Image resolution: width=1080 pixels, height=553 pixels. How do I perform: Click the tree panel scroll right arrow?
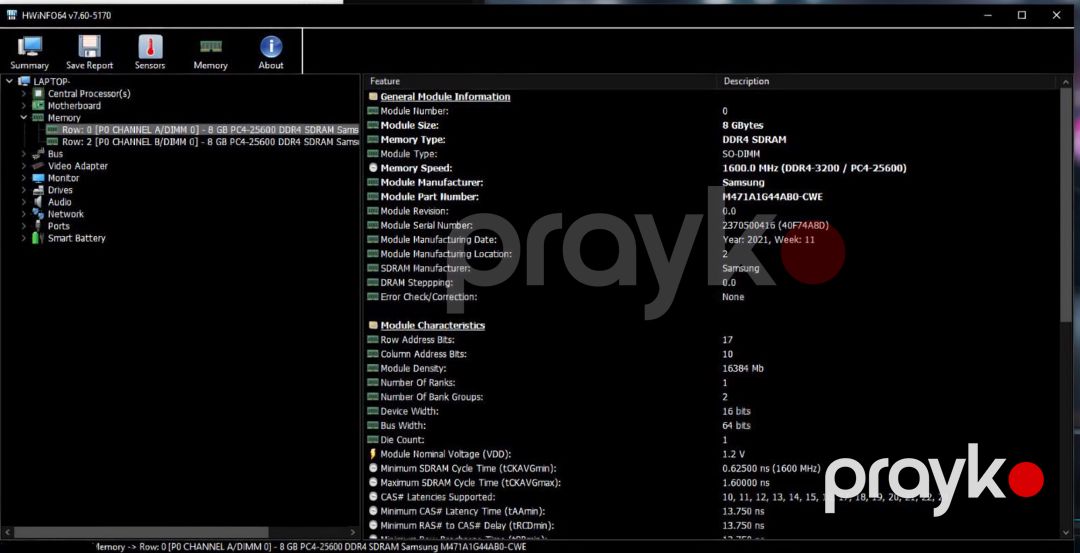coord(353,532)
